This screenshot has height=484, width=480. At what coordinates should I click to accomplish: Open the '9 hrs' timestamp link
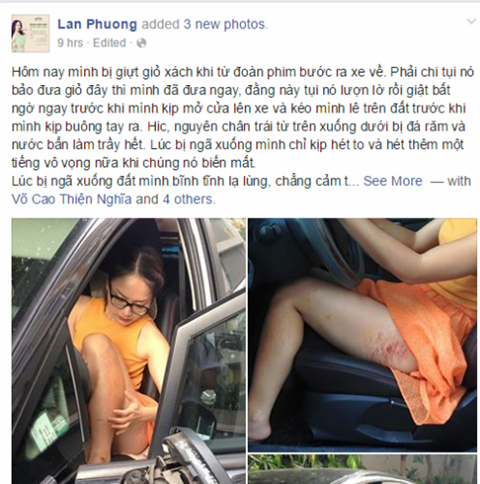click(x=70, y=43)
